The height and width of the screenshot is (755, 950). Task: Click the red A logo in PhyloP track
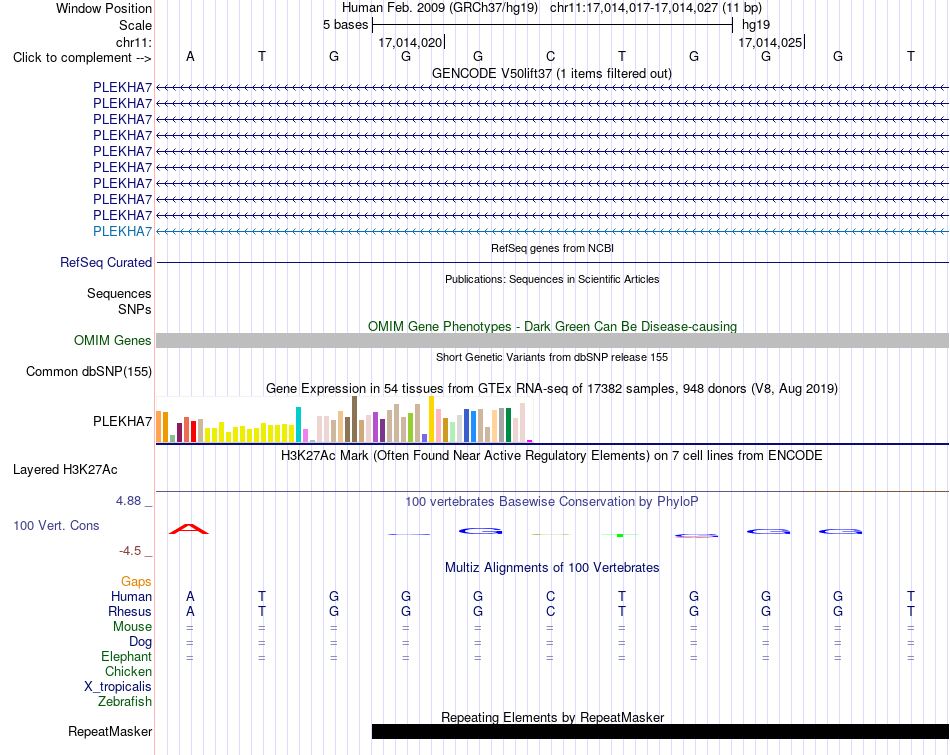(189, 529)
